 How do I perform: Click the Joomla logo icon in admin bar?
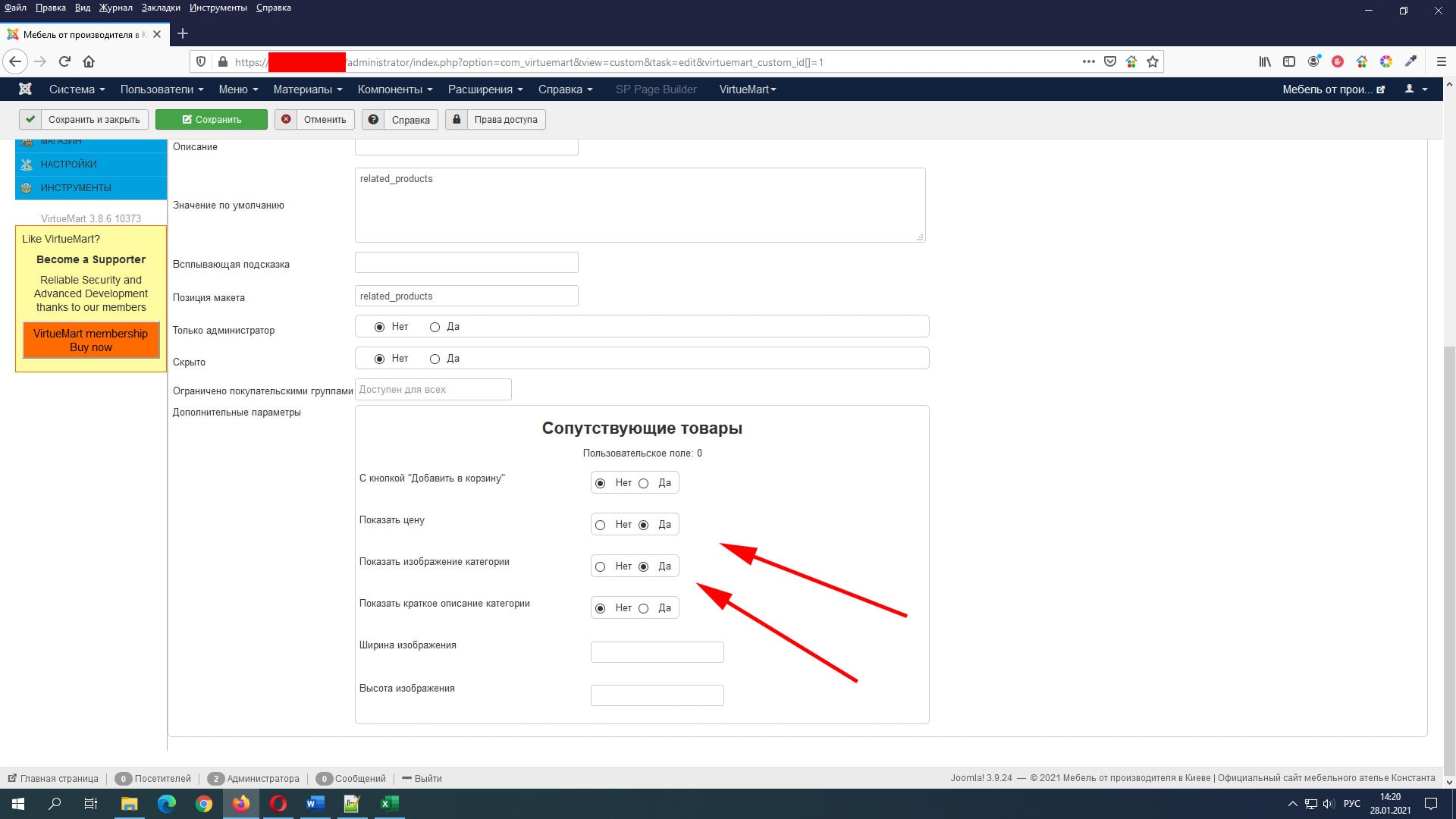[x=25, y=89]
